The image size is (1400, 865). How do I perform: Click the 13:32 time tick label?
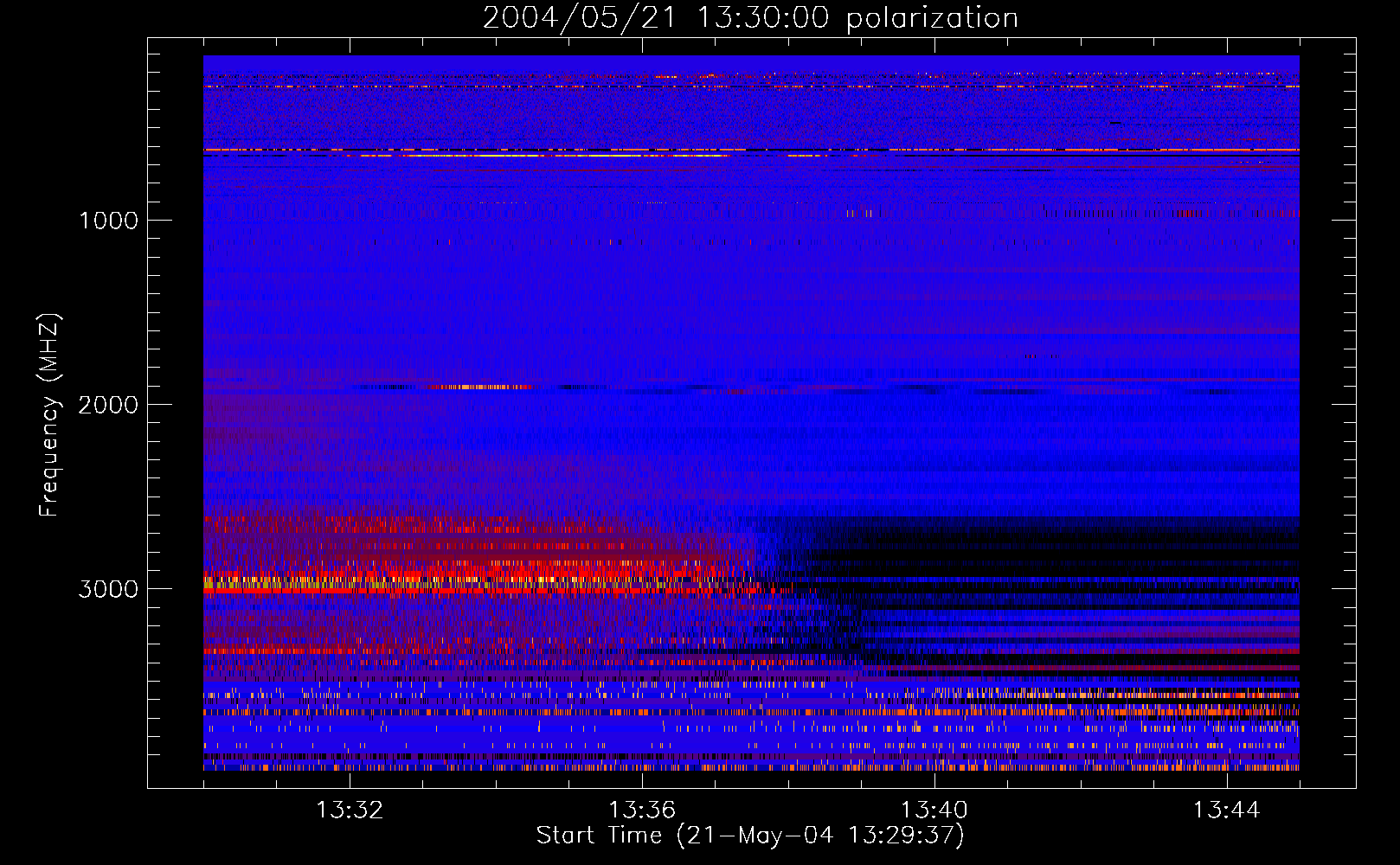click(x=350, y=811)
